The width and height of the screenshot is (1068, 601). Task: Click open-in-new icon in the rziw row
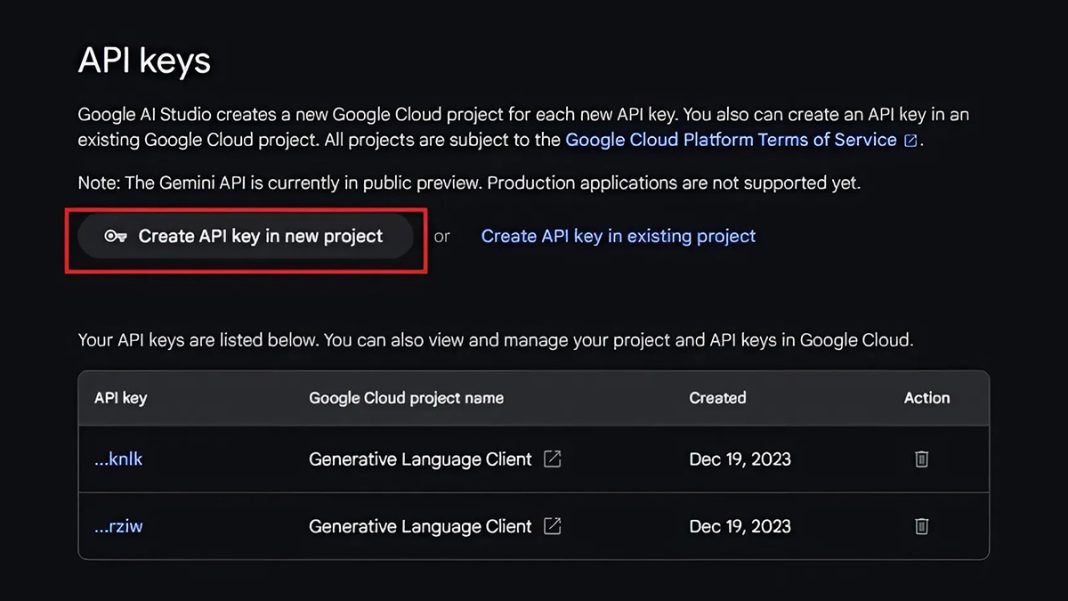coord(552,526)
